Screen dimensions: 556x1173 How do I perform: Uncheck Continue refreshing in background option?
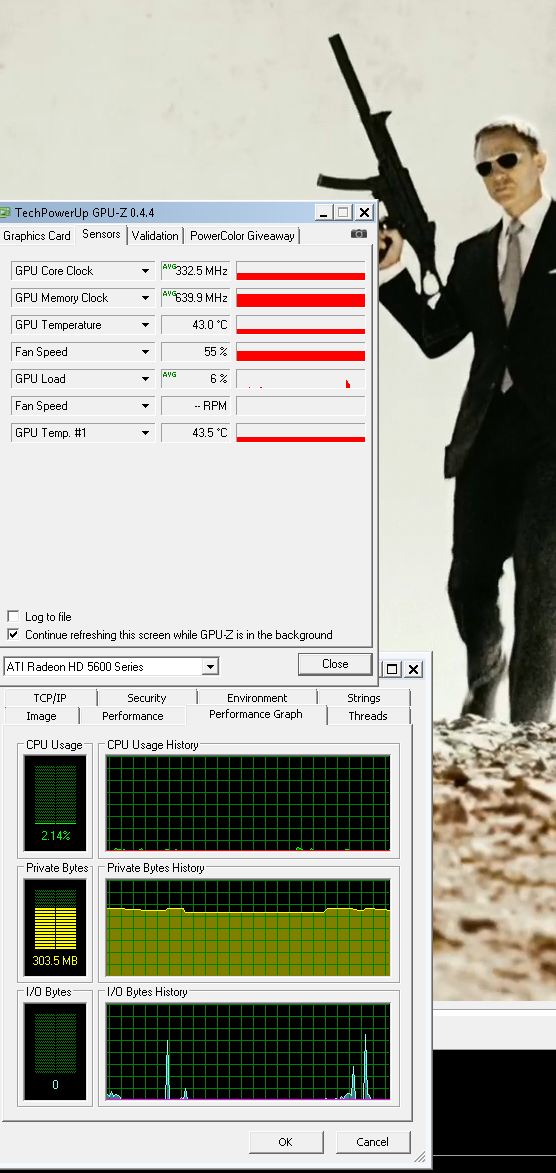[13, 634]
